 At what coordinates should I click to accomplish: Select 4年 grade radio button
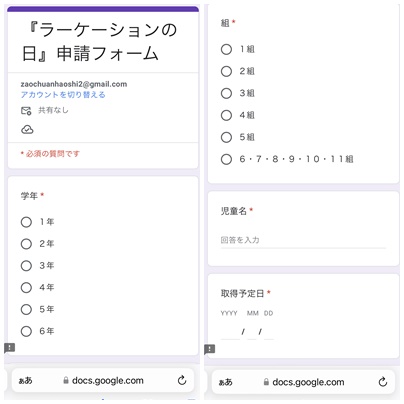coord(26,288)
